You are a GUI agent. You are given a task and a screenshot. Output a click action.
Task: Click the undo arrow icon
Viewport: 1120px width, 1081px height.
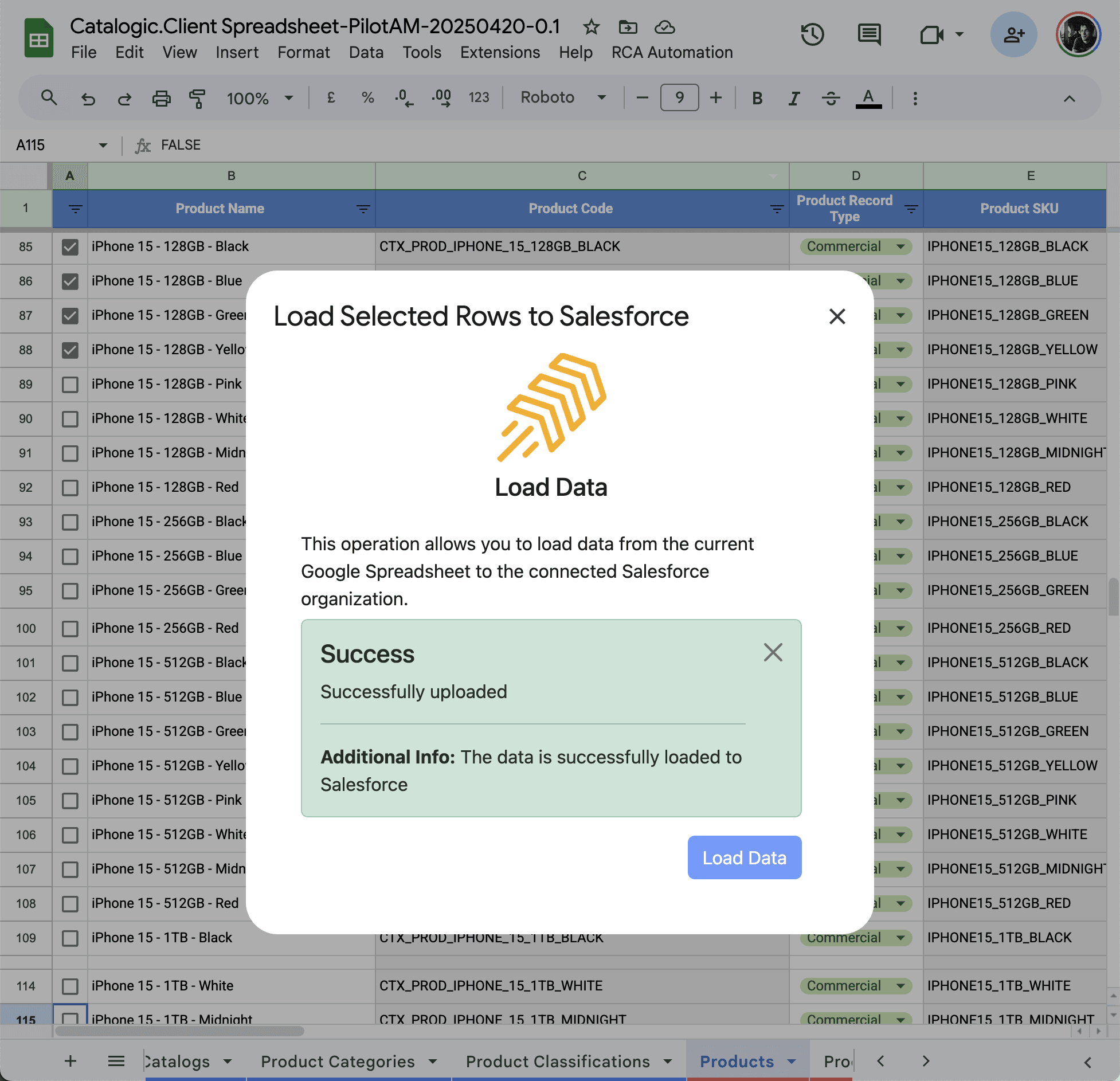[x=88, y=99]
